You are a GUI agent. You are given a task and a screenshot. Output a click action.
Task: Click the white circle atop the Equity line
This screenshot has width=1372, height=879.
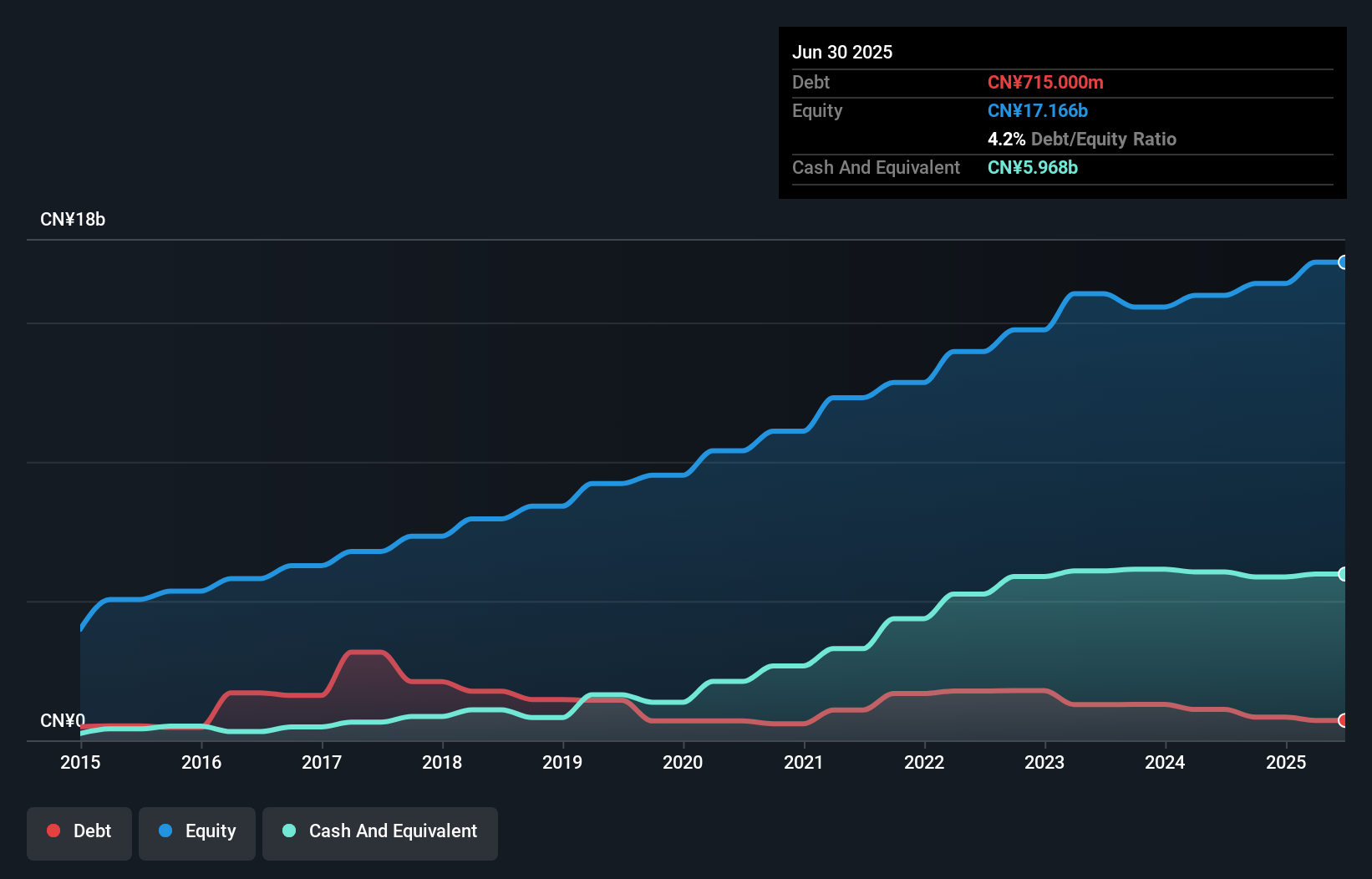point(1343,262)
